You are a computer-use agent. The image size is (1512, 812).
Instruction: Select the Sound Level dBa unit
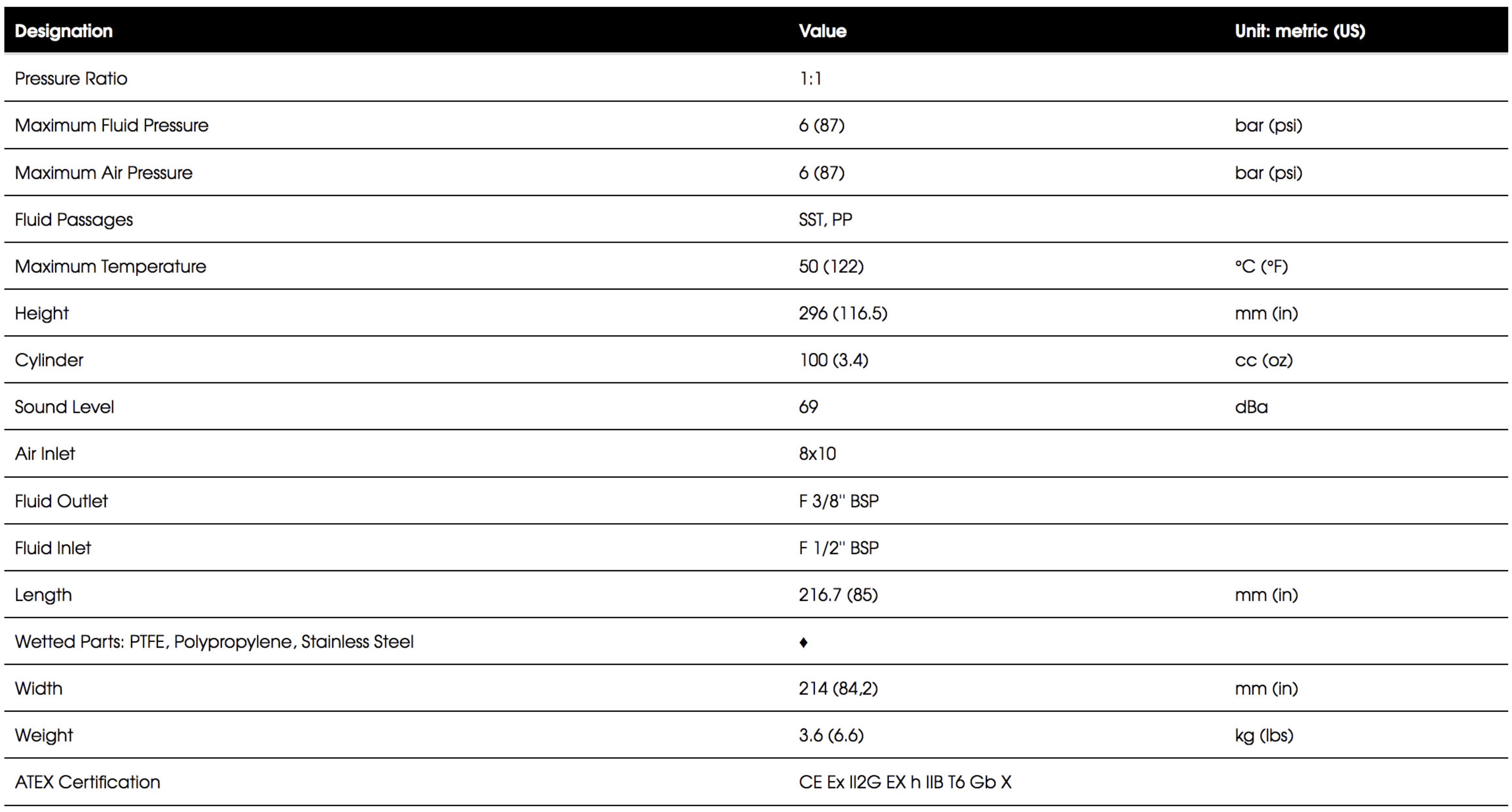[x=1251, y=407]
